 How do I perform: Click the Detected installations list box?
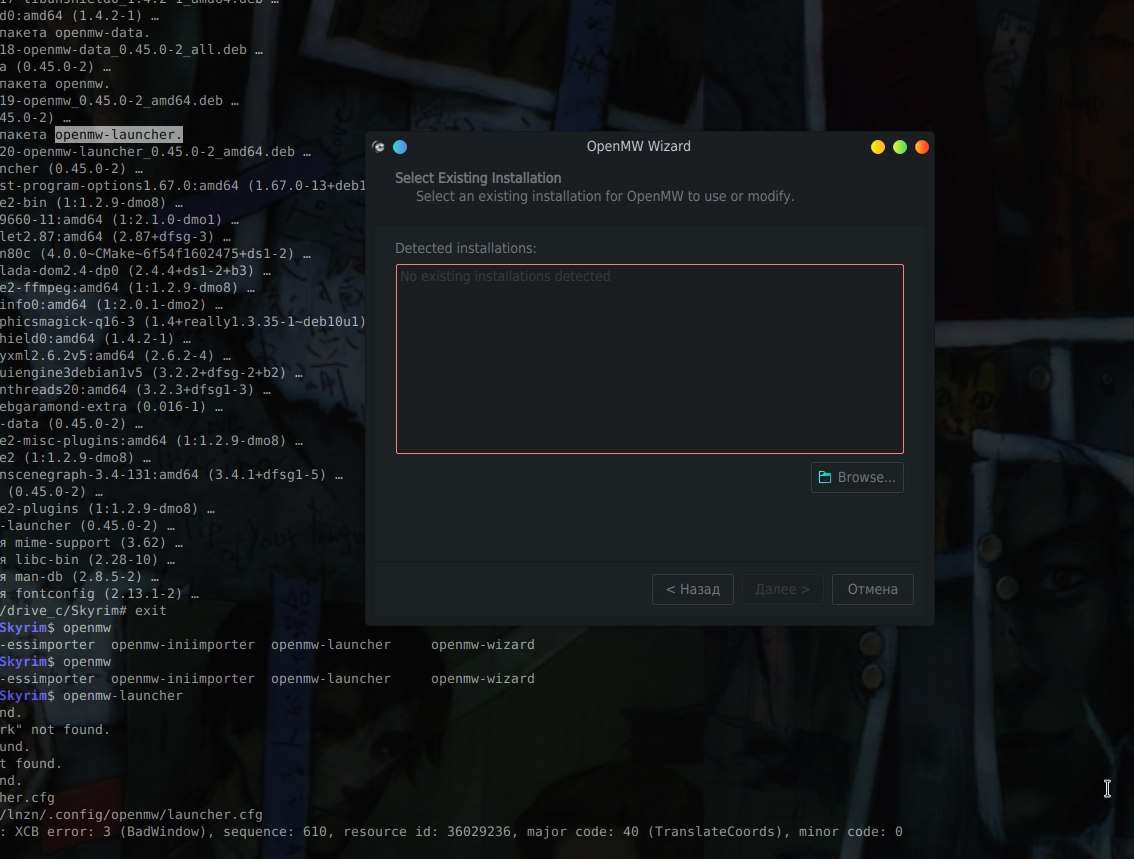point(649,359)
